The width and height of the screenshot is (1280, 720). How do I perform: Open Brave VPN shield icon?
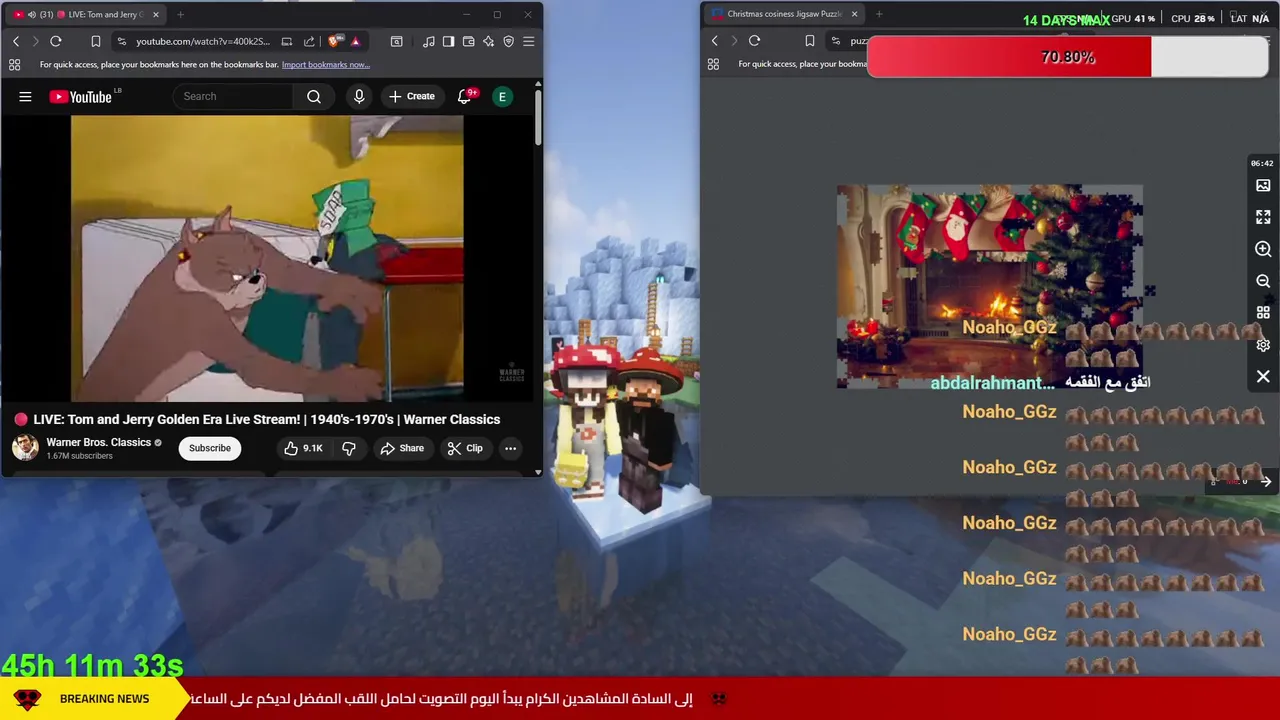508,41
